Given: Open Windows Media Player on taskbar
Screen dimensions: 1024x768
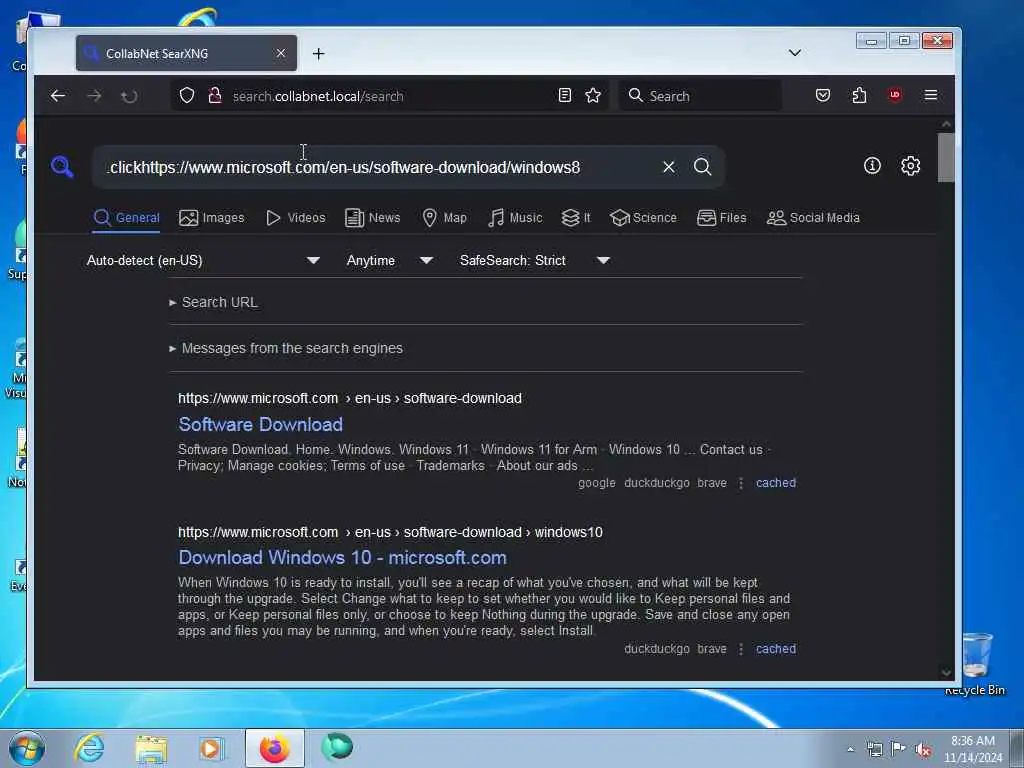Looking at the screenshot, I should (x=212, y=749).
